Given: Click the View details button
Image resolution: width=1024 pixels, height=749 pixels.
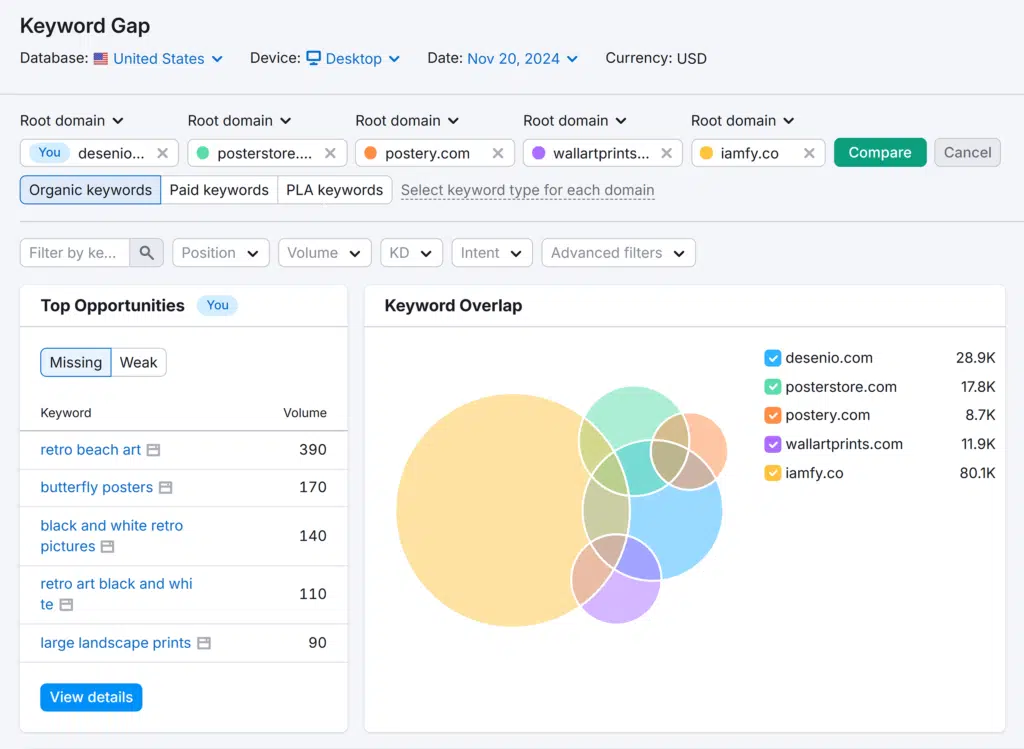Looking at the screenshot, I should pyautogui.click(x=91, y=697).
